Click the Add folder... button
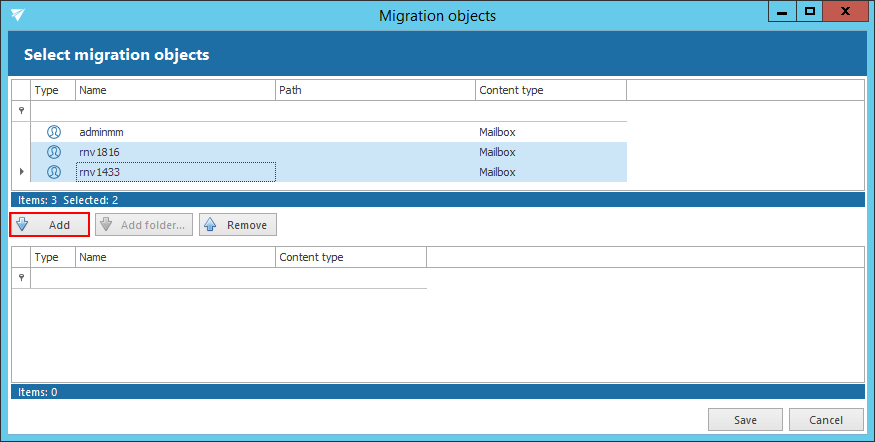Image resolution: width=875 pixels, height=442 pixels. pos(144,225)
